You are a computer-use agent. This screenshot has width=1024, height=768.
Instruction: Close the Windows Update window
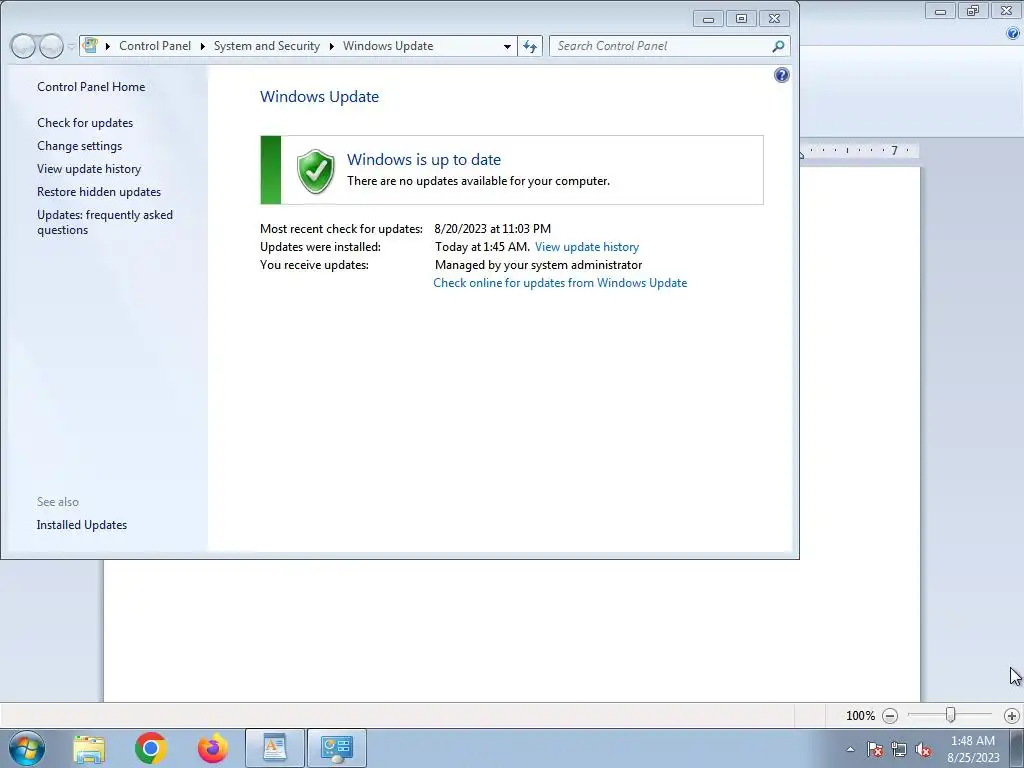(x=775, y=19)
